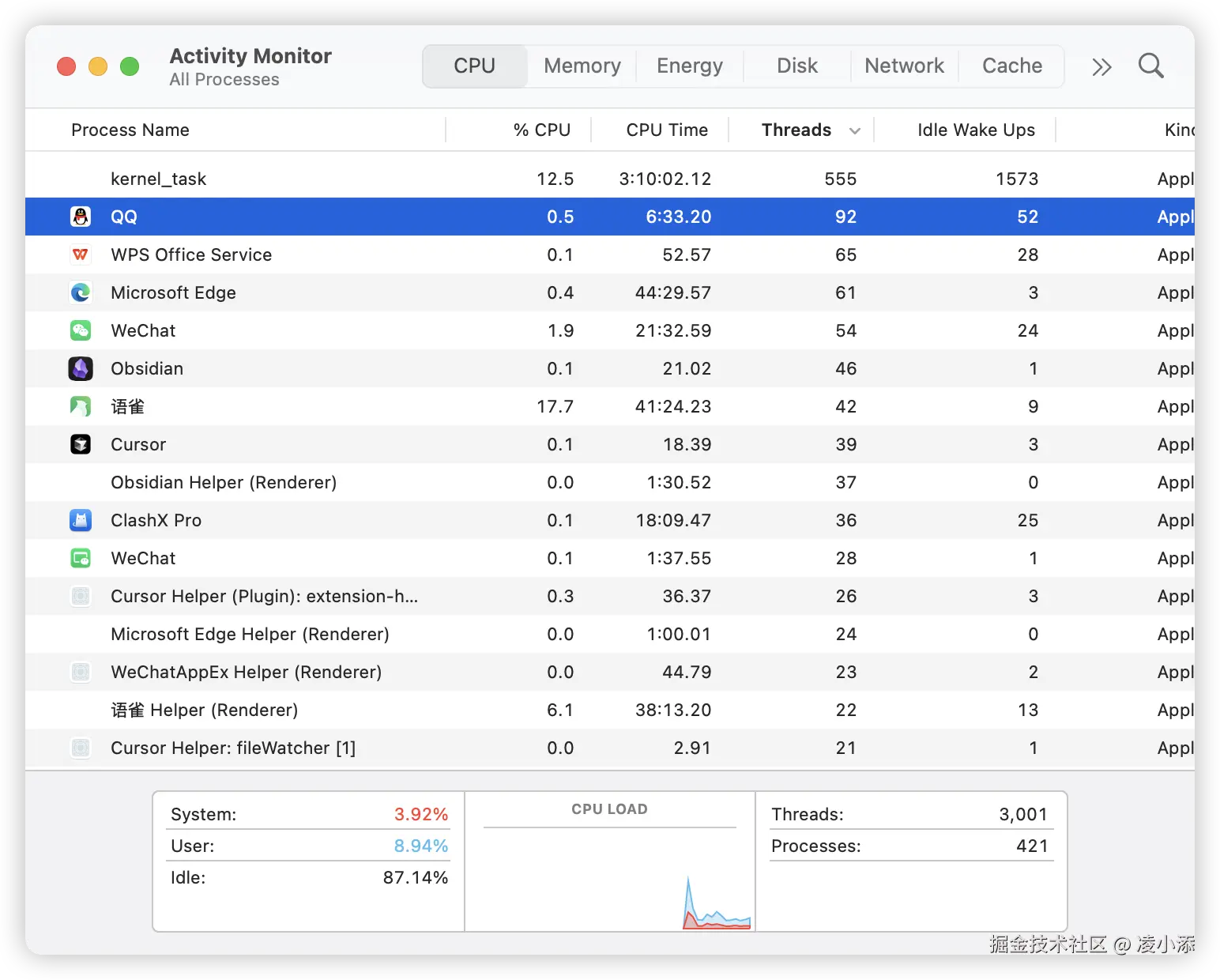Click the 44:29.57 CPU time cell
This screenshot has height=980, width=1220.
pos(673,292)
